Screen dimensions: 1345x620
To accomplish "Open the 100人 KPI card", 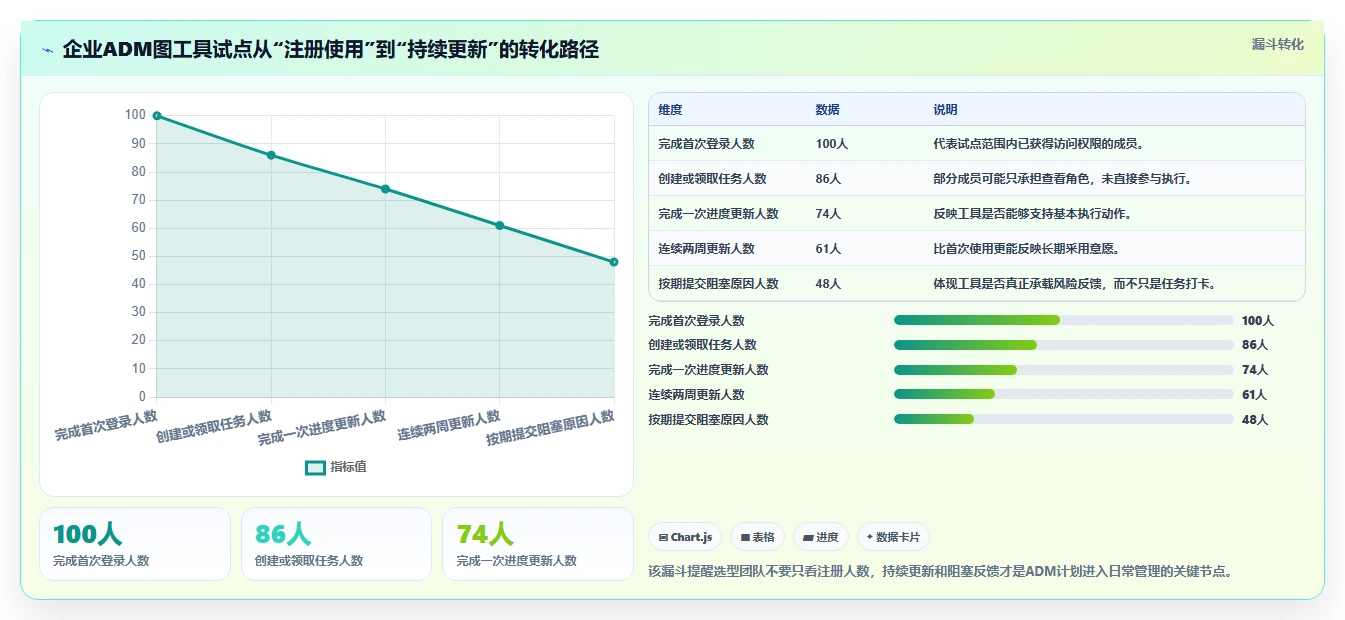I will pyautogui.click(x=135, y=544).
